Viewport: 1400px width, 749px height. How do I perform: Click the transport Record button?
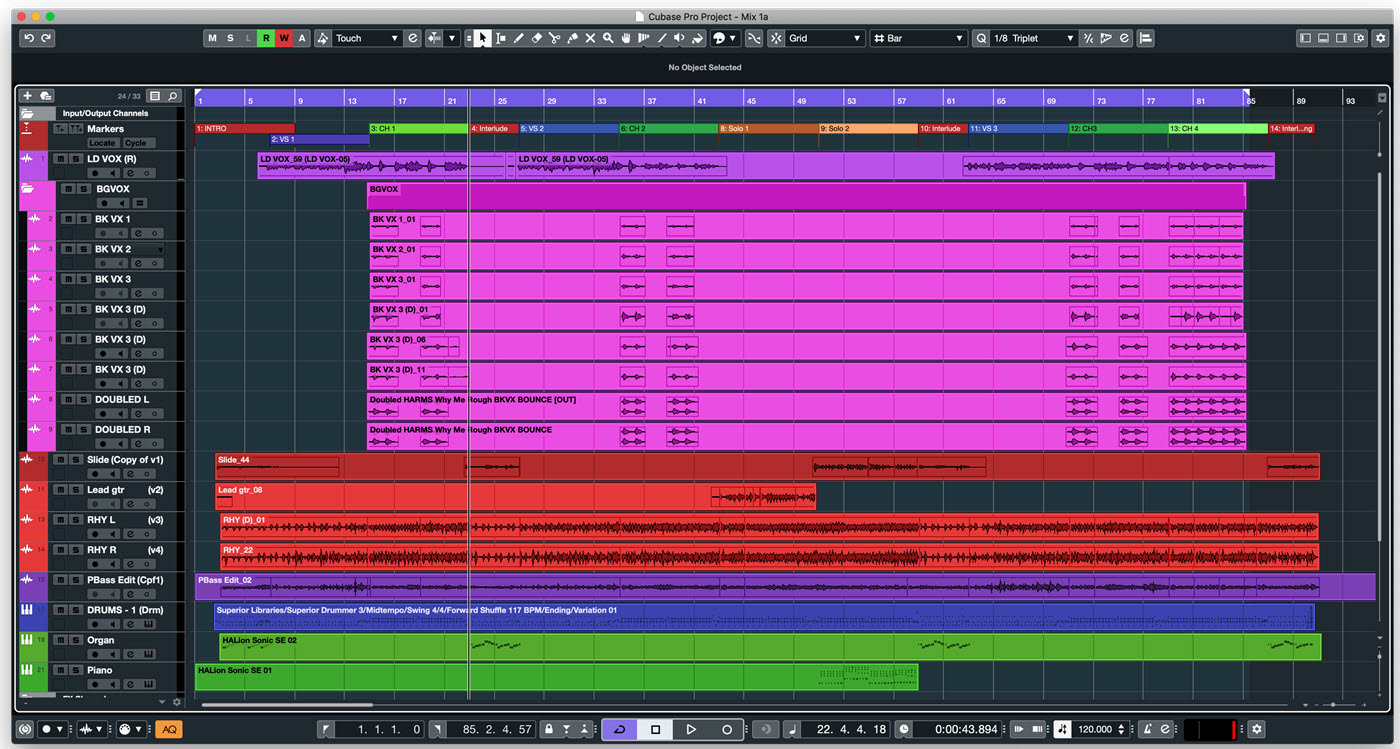coord(727,729)
